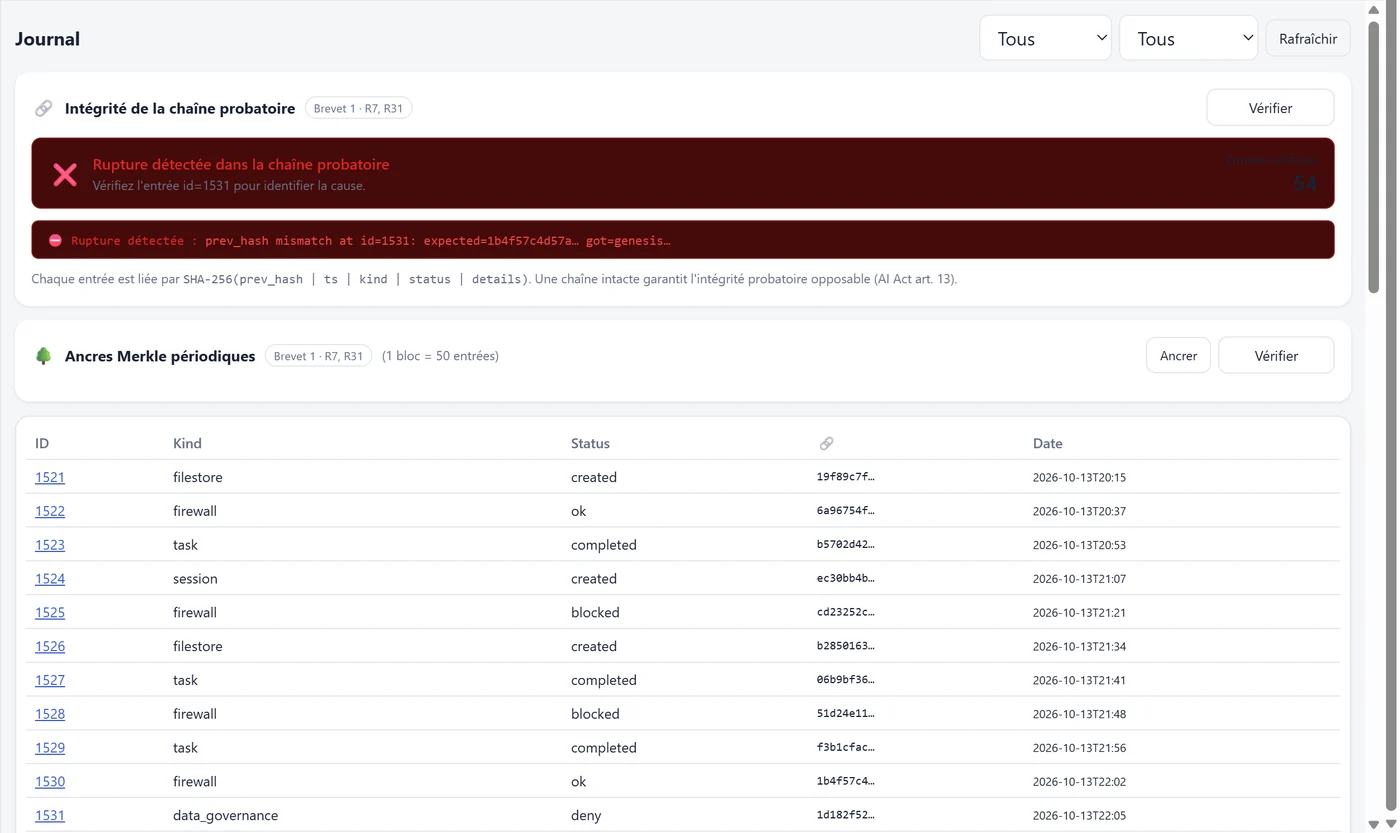Click Vérifier in the Ancres Merkle card
The width and height of the screenshot is (1400, 833).
point(1276,355)
